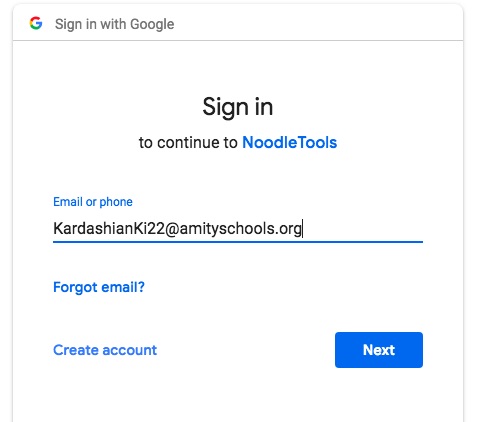Click the word Google in dialog title
Image resolution: width=489 pixels, height=422 pixels.
click(152, 24)
